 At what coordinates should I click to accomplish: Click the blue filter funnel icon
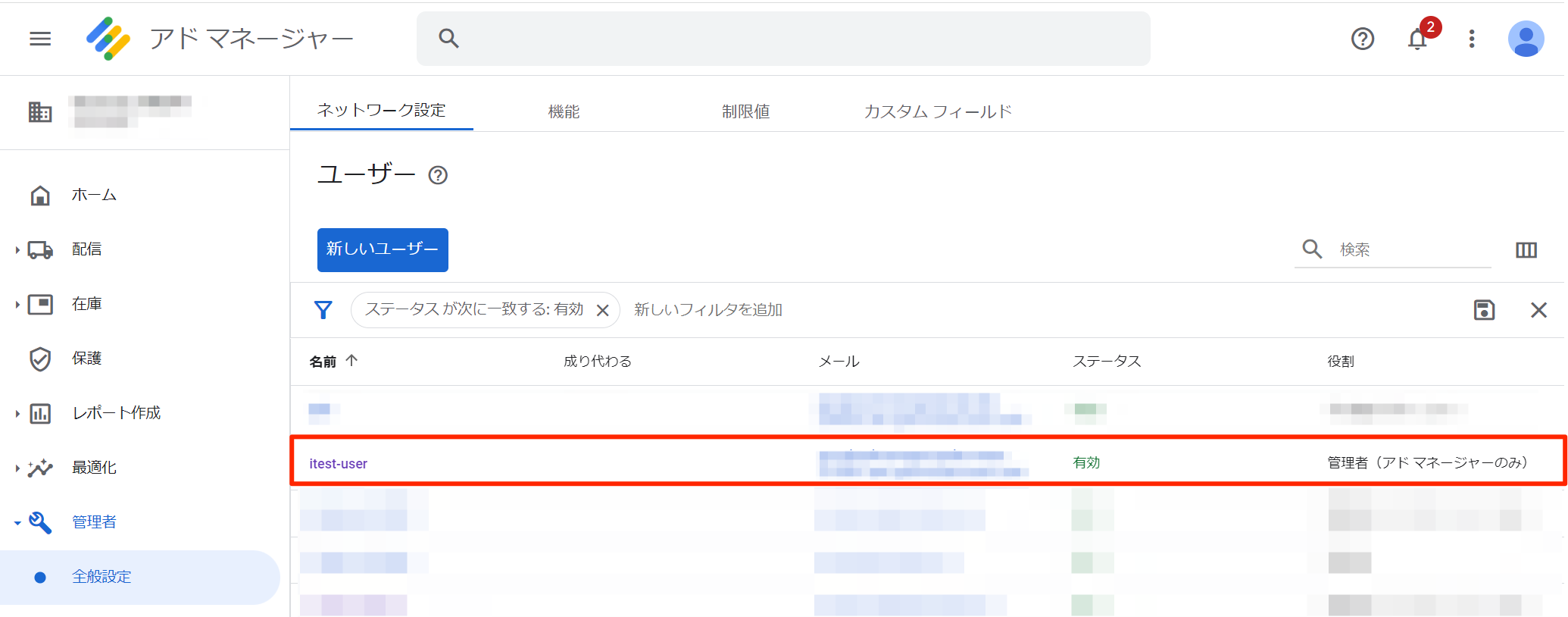[323, 310]
